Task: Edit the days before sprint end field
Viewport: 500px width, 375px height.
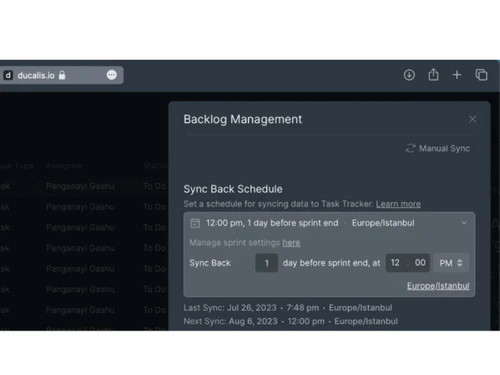Action: [267, 263]
